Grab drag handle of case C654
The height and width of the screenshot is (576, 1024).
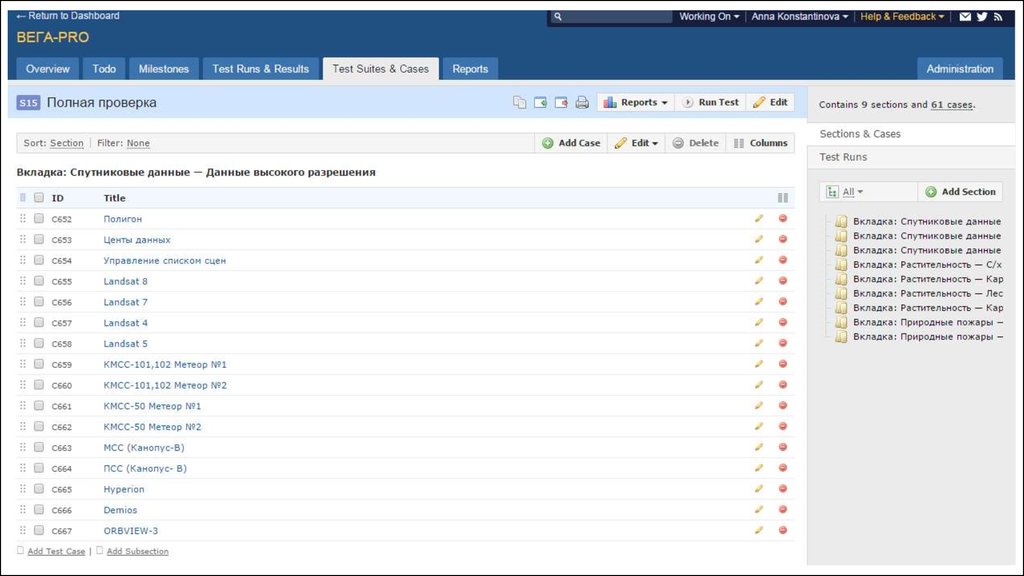[x=23, y=260]
